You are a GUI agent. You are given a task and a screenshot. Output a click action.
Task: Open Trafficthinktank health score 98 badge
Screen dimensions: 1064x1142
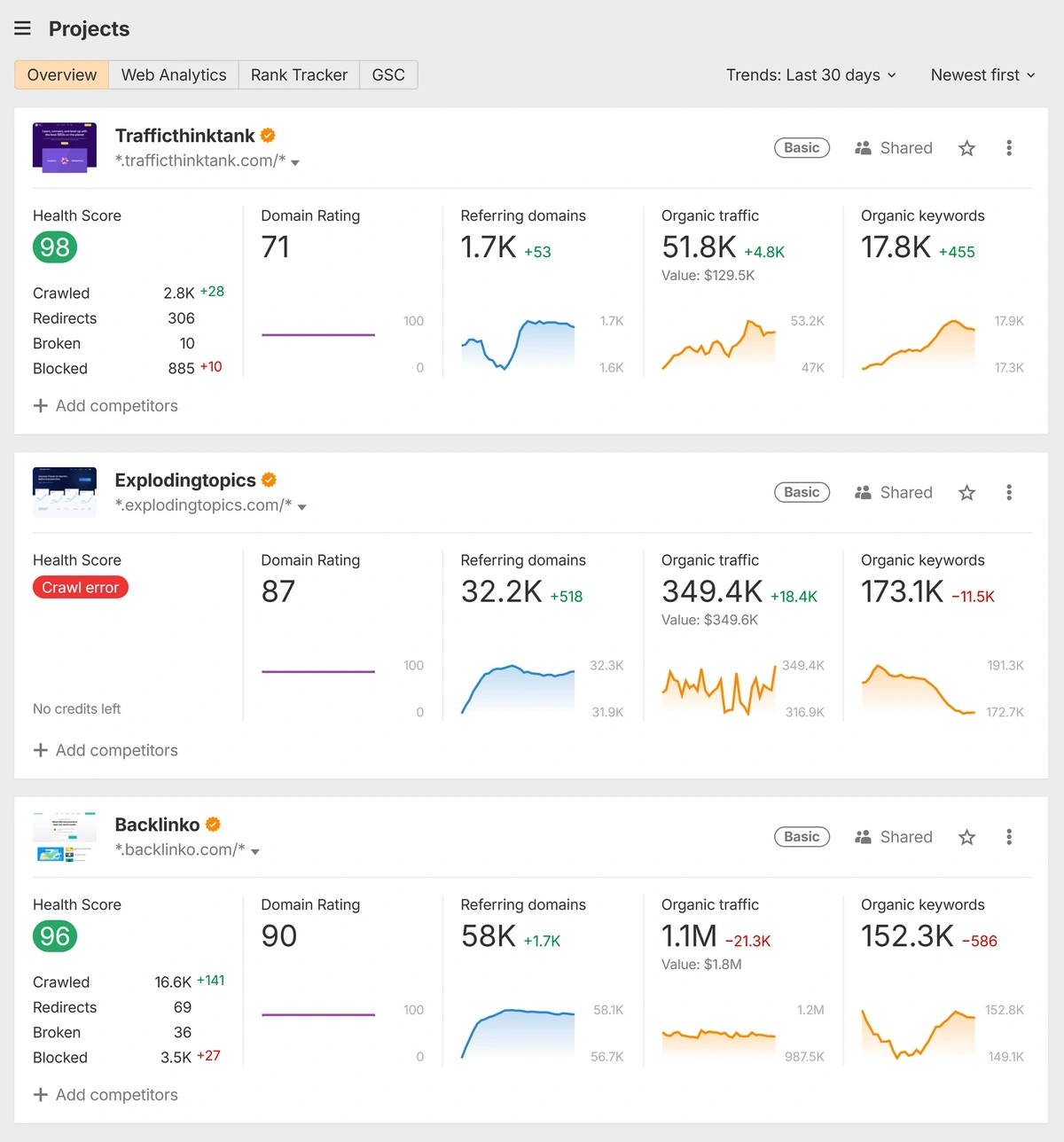(x=55, y=247)
